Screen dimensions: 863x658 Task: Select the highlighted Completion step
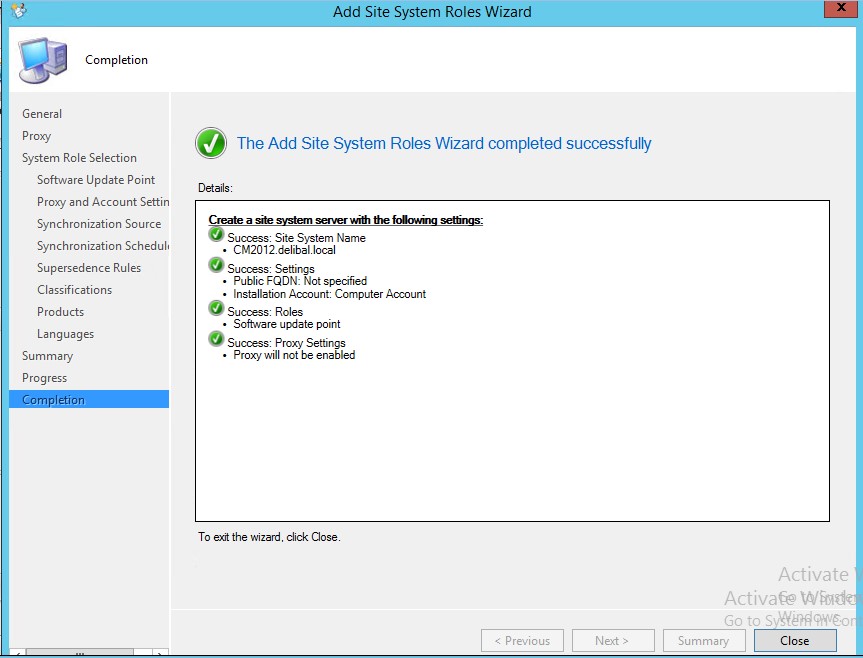pos(53,400)
